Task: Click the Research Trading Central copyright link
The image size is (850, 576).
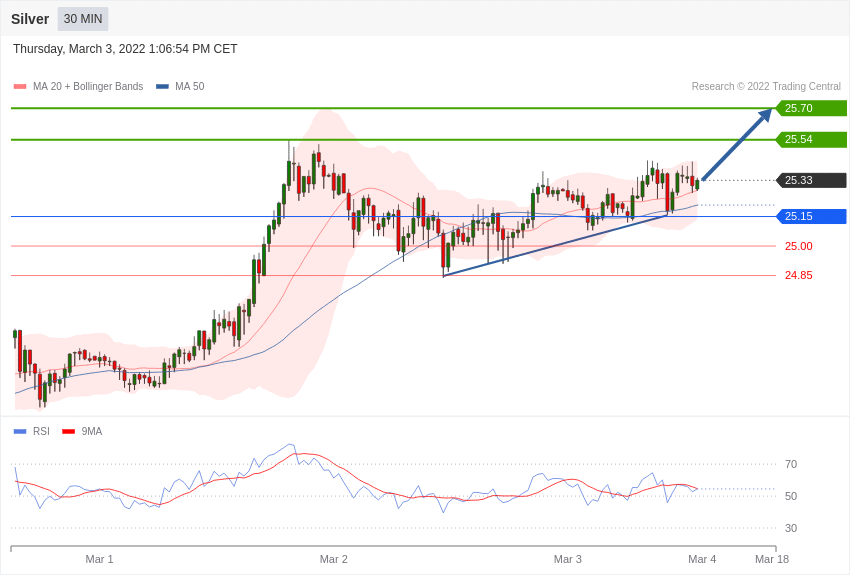Action: (766, 87)
